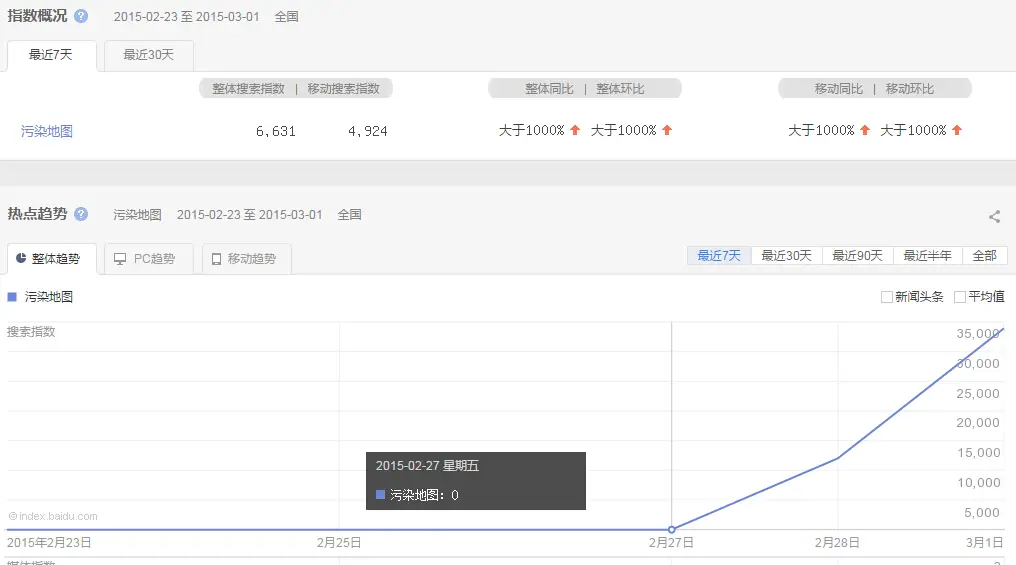
Task: Enable the 新闻头条 checkbox
Action: coord(886,297)
